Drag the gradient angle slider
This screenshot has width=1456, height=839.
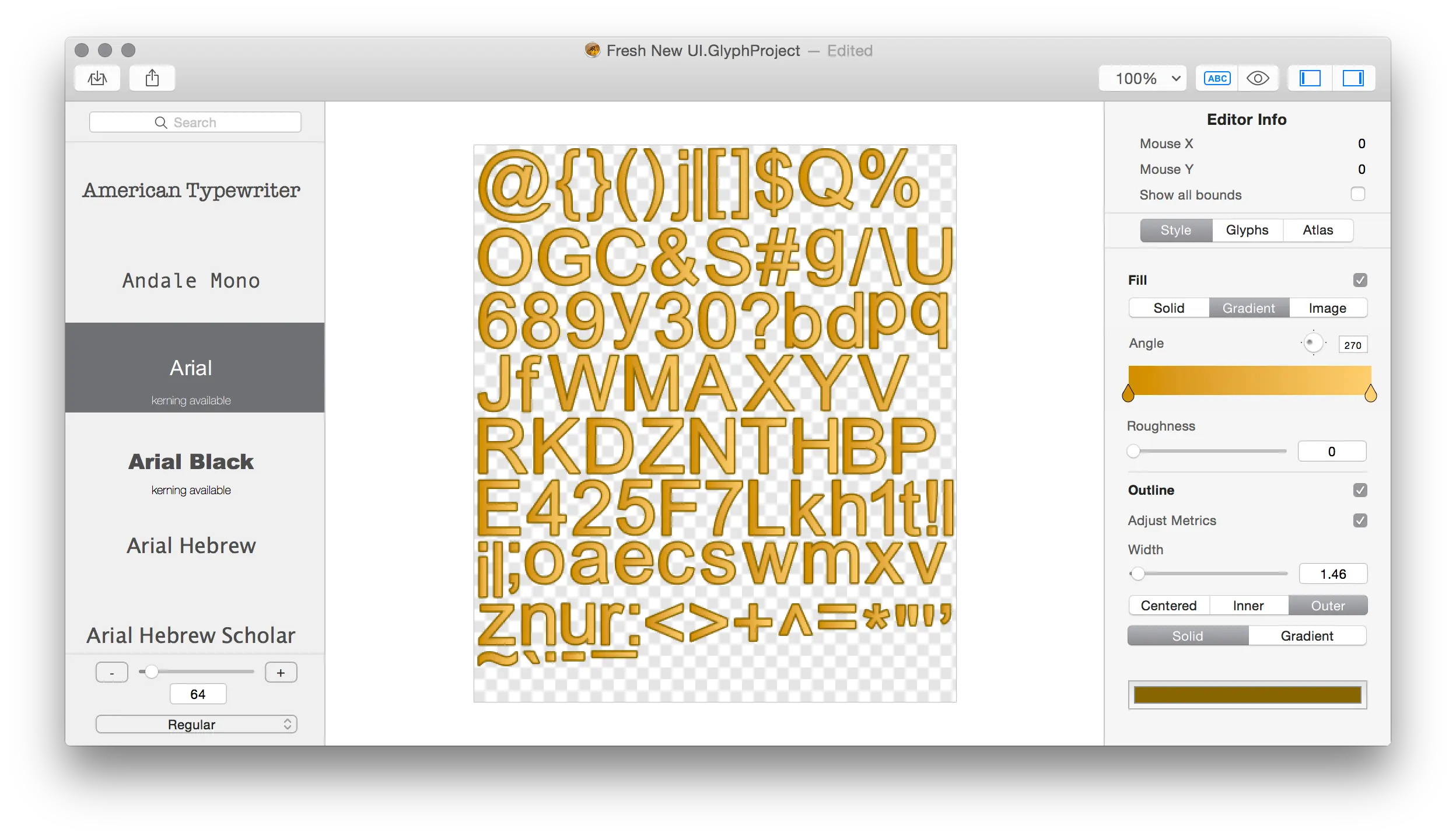(1313, 343)
